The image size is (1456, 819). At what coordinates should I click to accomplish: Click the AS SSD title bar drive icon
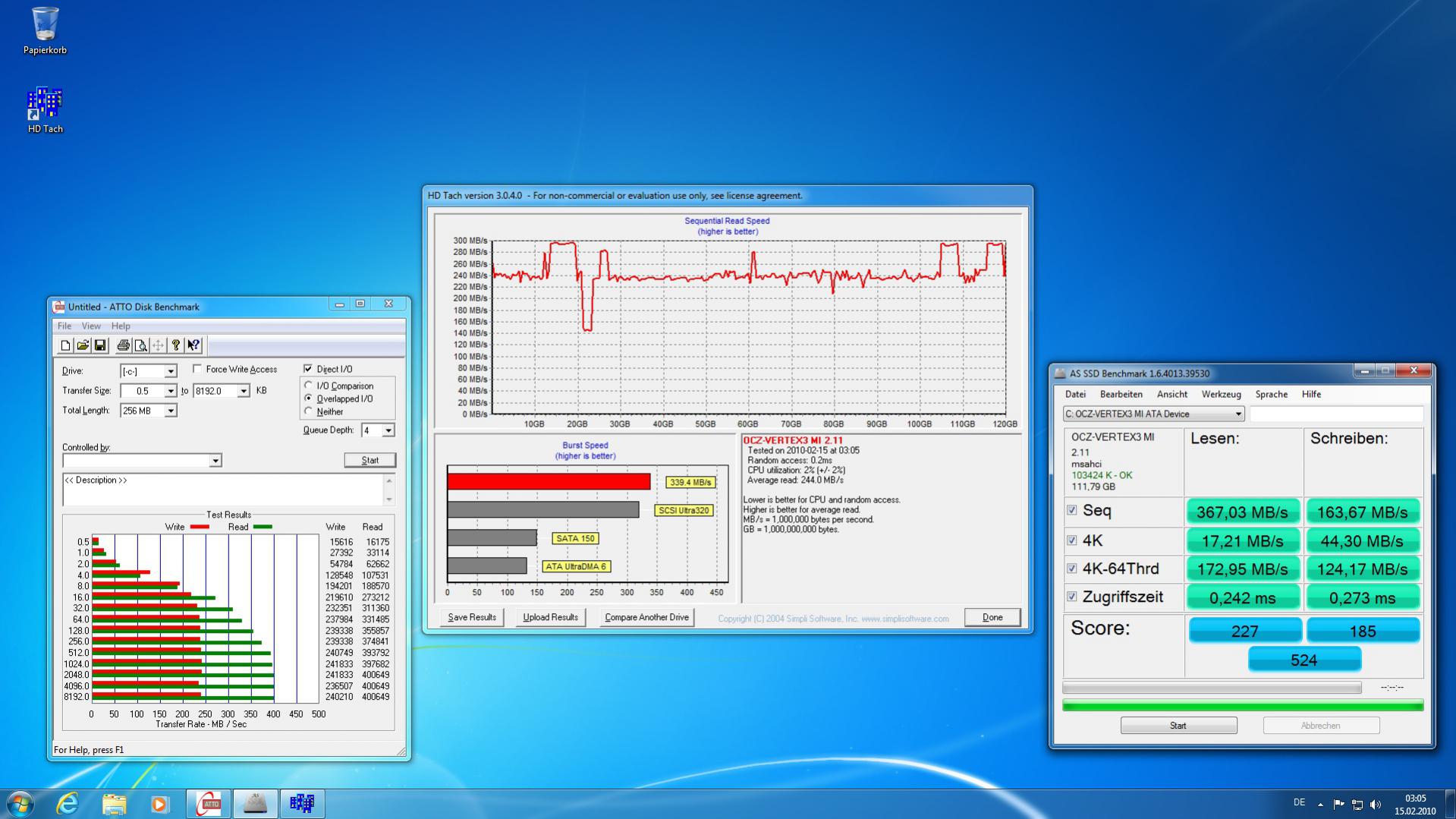pyautogui.click(x=1060, y=373)
